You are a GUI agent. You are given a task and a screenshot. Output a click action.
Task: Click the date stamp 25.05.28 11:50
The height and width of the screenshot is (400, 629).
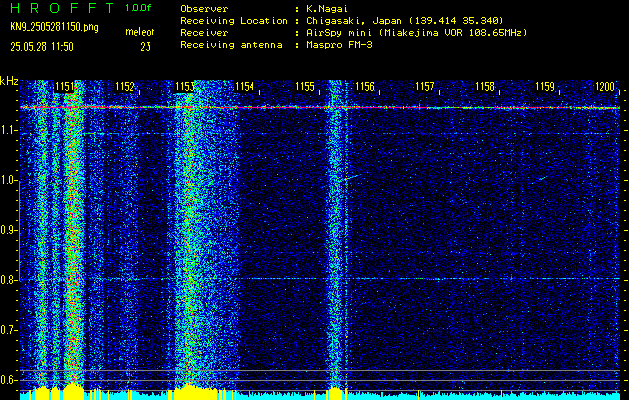tap(42, 47)
